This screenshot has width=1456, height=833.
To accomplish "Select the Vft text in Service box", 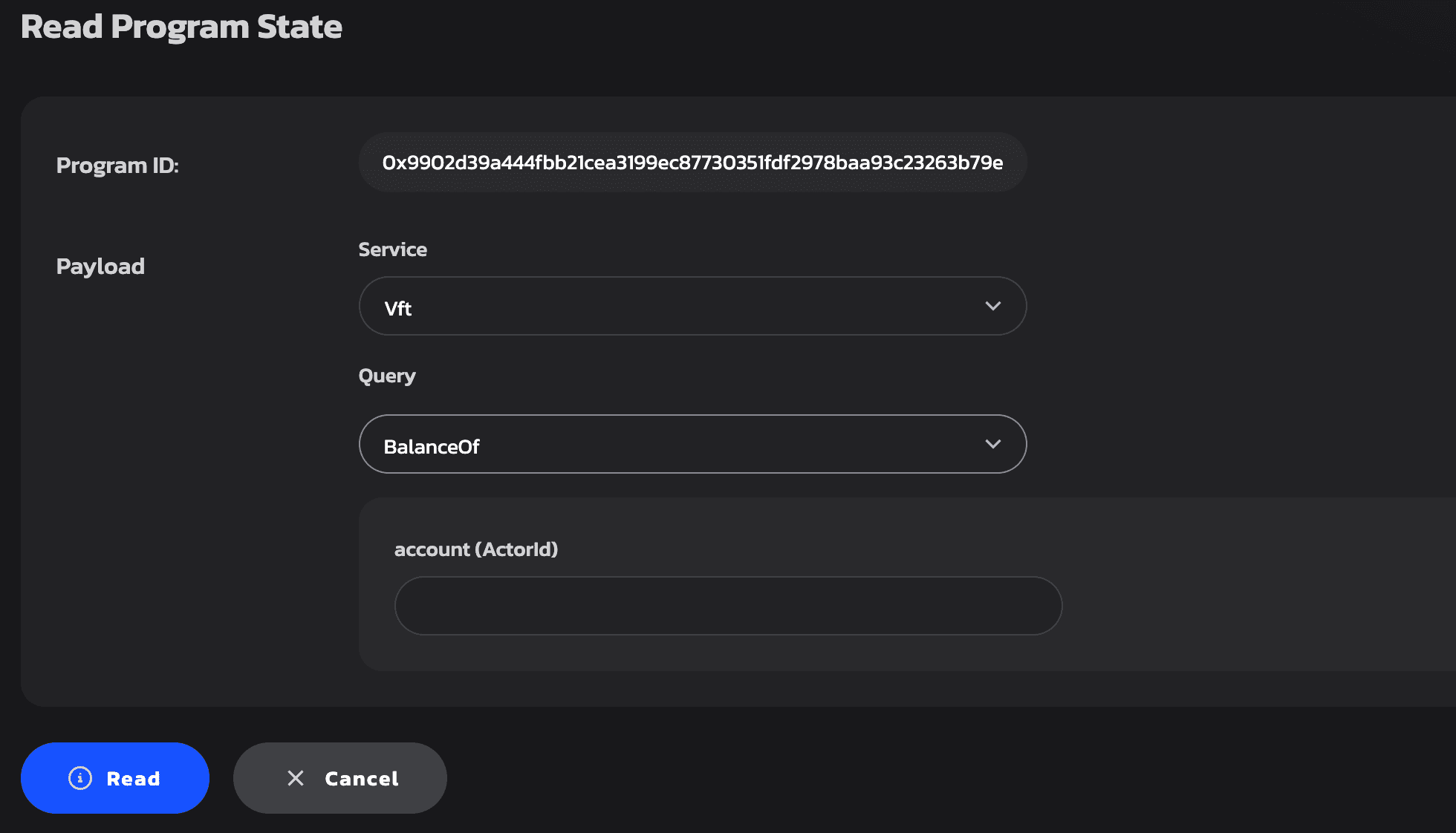I will point(397,309).
